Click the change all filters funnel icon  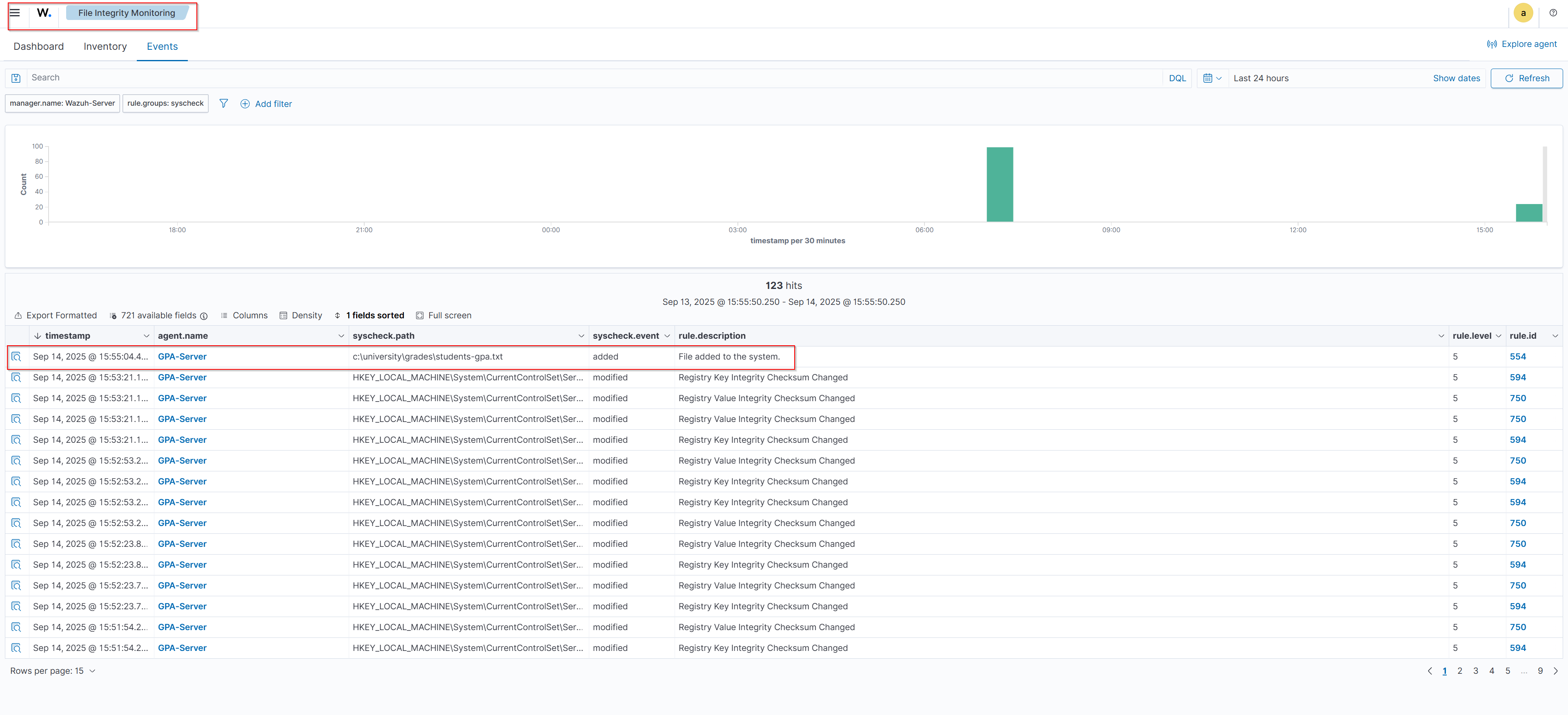[223, 103]
